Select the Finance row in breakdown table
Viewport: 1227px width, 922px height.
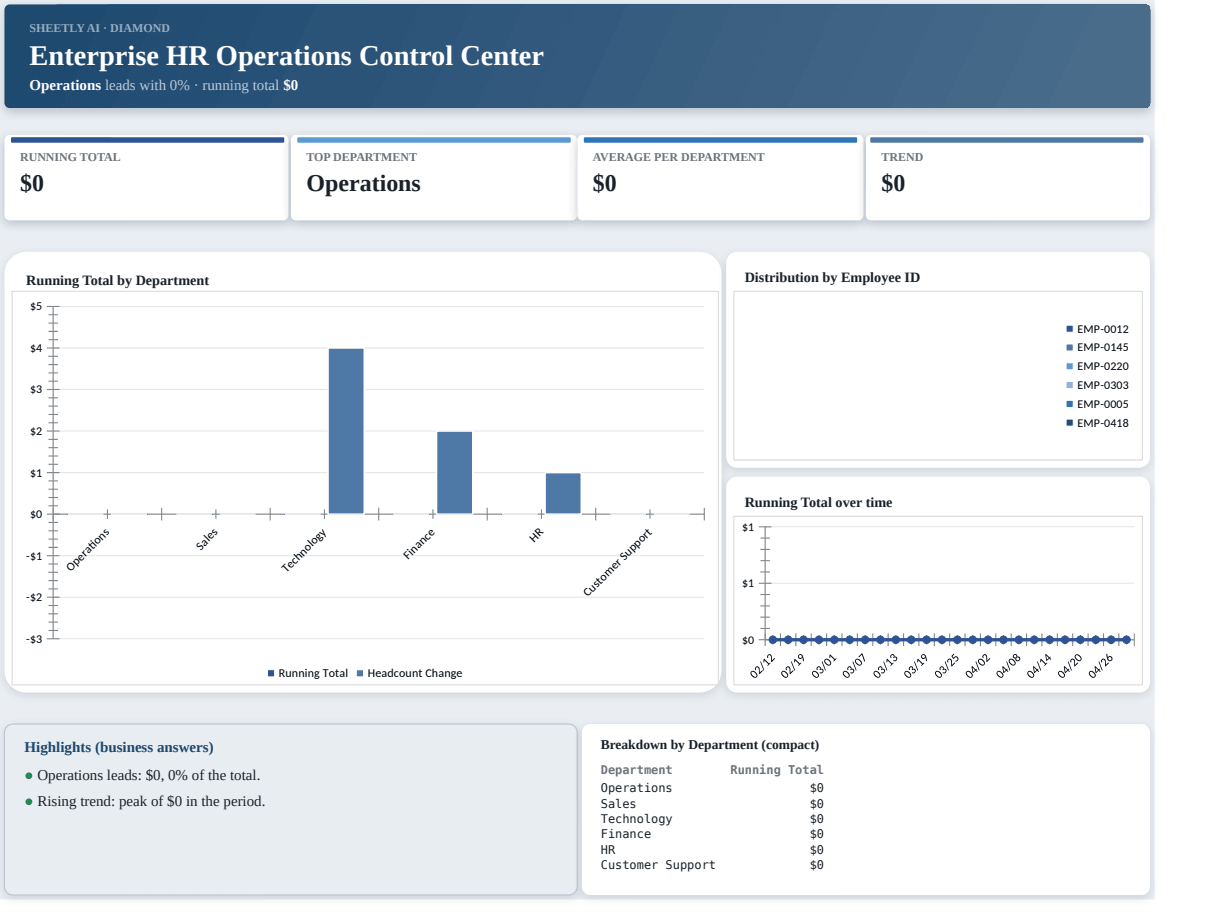click(712, 834)
